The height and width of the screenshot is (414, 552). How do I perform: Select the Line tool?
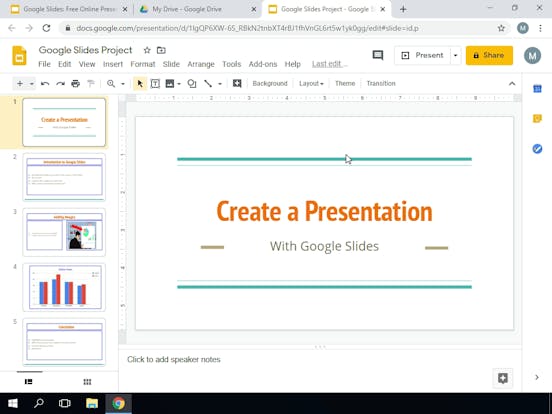[x=208, y=83]
